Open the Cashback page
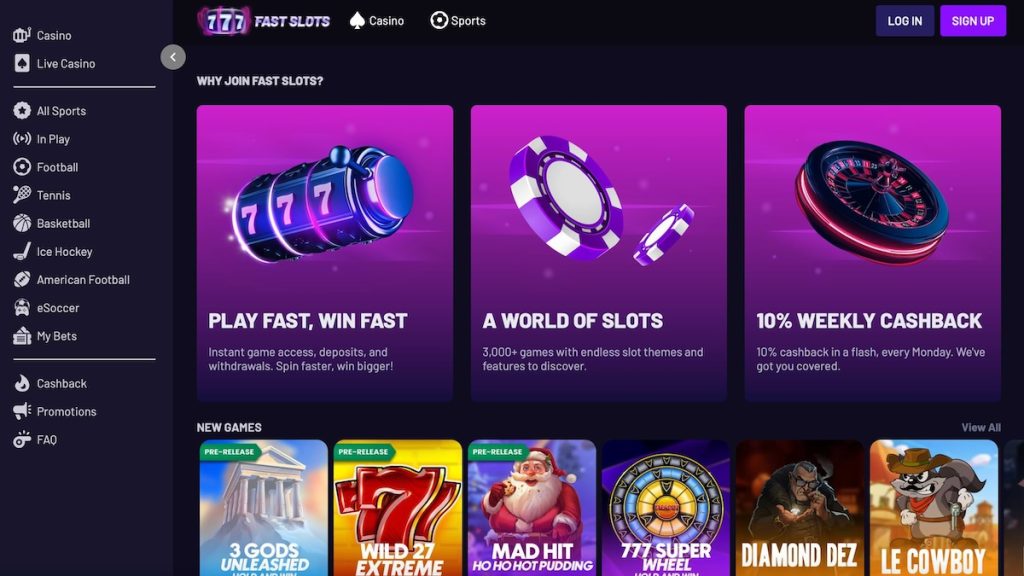The height and width of the screenshot is (576, 1024). [x=58, y=383]
